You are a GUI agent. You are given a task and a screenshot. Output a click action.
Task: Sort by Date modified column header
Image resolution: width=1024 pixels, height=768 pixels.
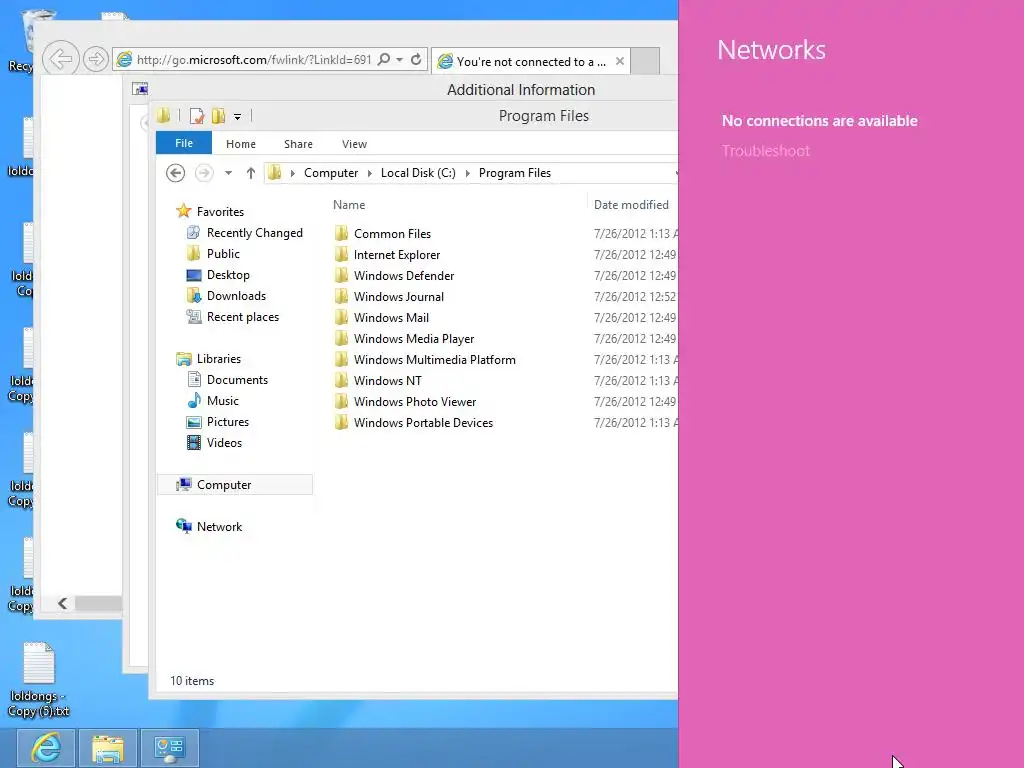tap(631, 205)
